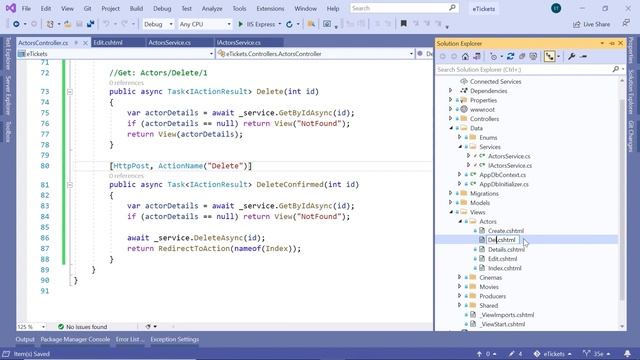Click the pending changes pencil status indicator
Image resolution: width=640 pixels, height=360 pixels.
[x=515, y=354]
